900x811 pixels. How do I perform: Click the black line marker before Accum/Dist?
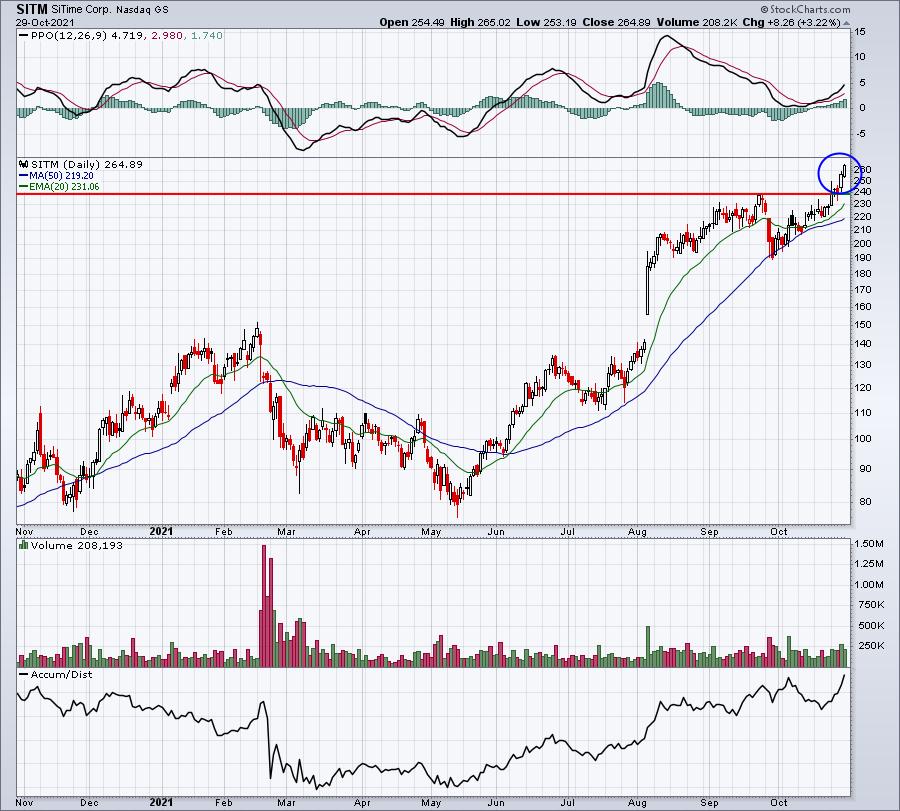click(24, 674)
